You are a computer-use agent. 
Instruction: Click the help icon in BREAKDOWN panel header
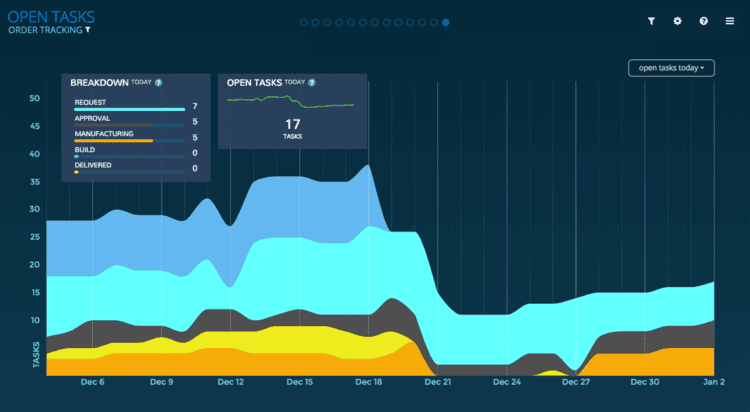pyautogui.click(x=158, y=83)
